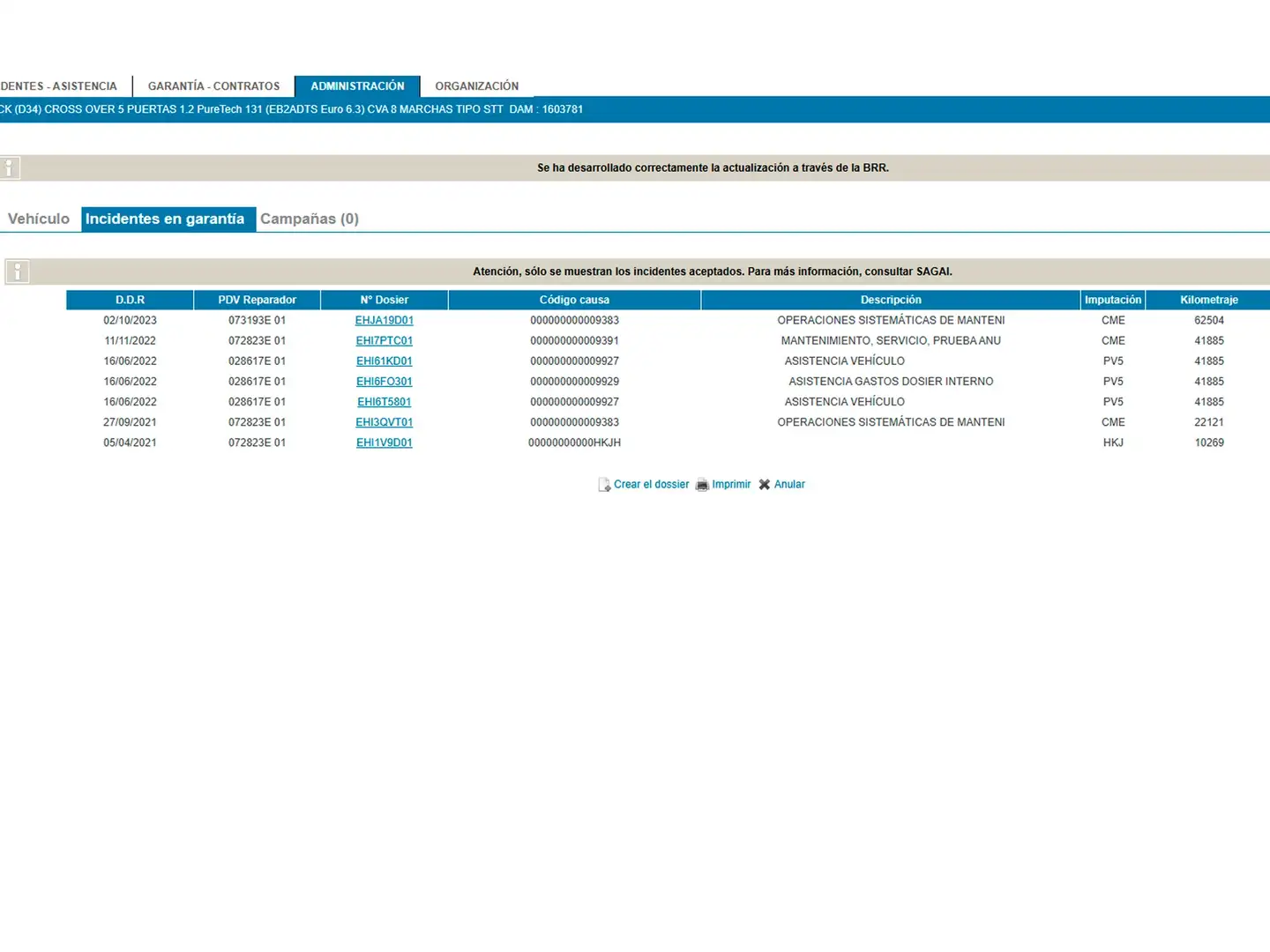
Task: Select the Incidentes en garantía sub-tab
Action: [x=165, y=219]
